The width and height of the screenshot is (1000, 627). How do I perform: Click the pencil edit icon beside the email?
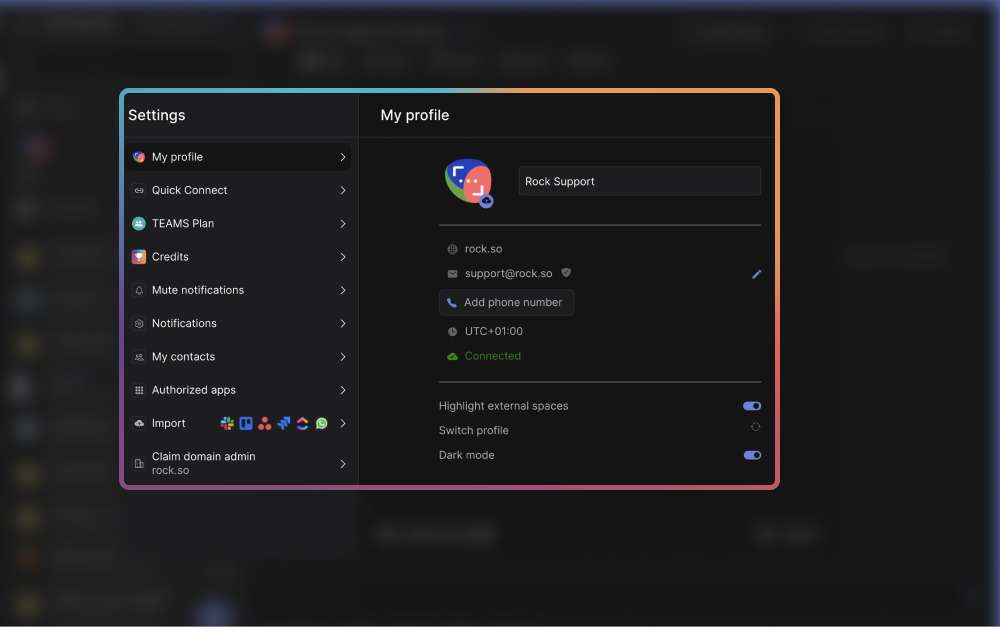(x=757, y=274)
